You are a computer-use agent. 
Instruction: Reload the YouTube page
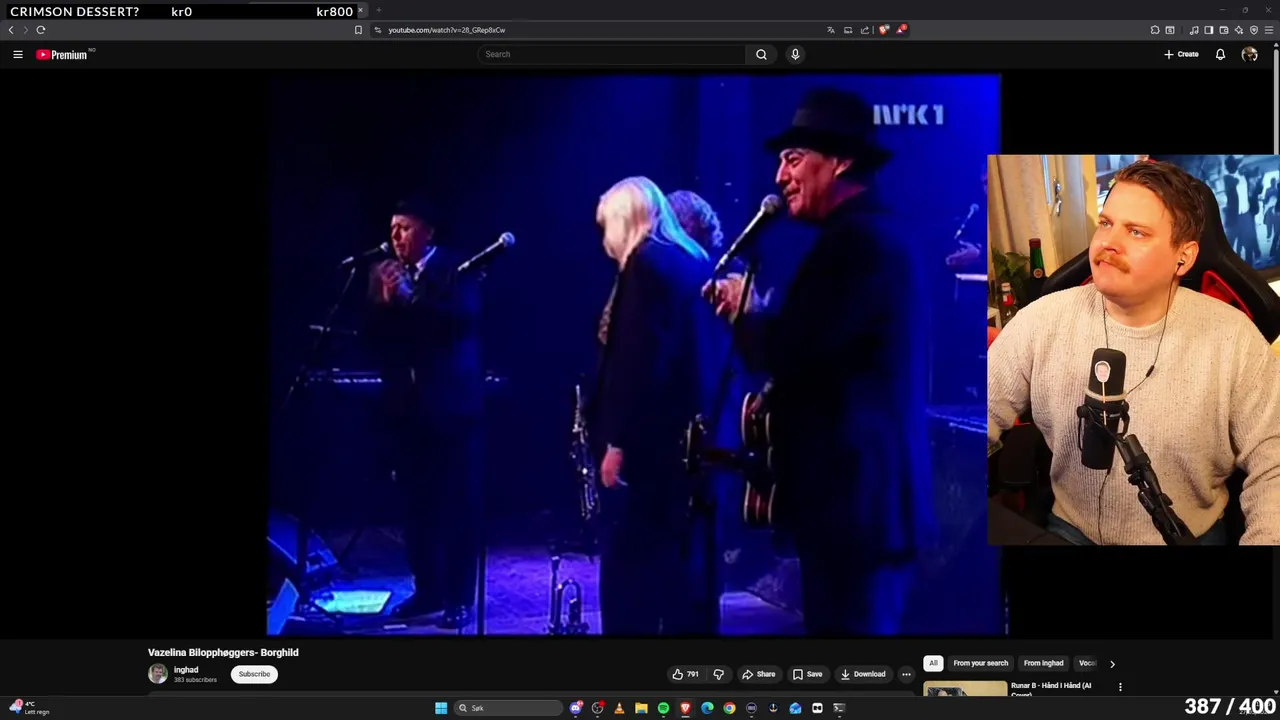[x=41, y=30]
